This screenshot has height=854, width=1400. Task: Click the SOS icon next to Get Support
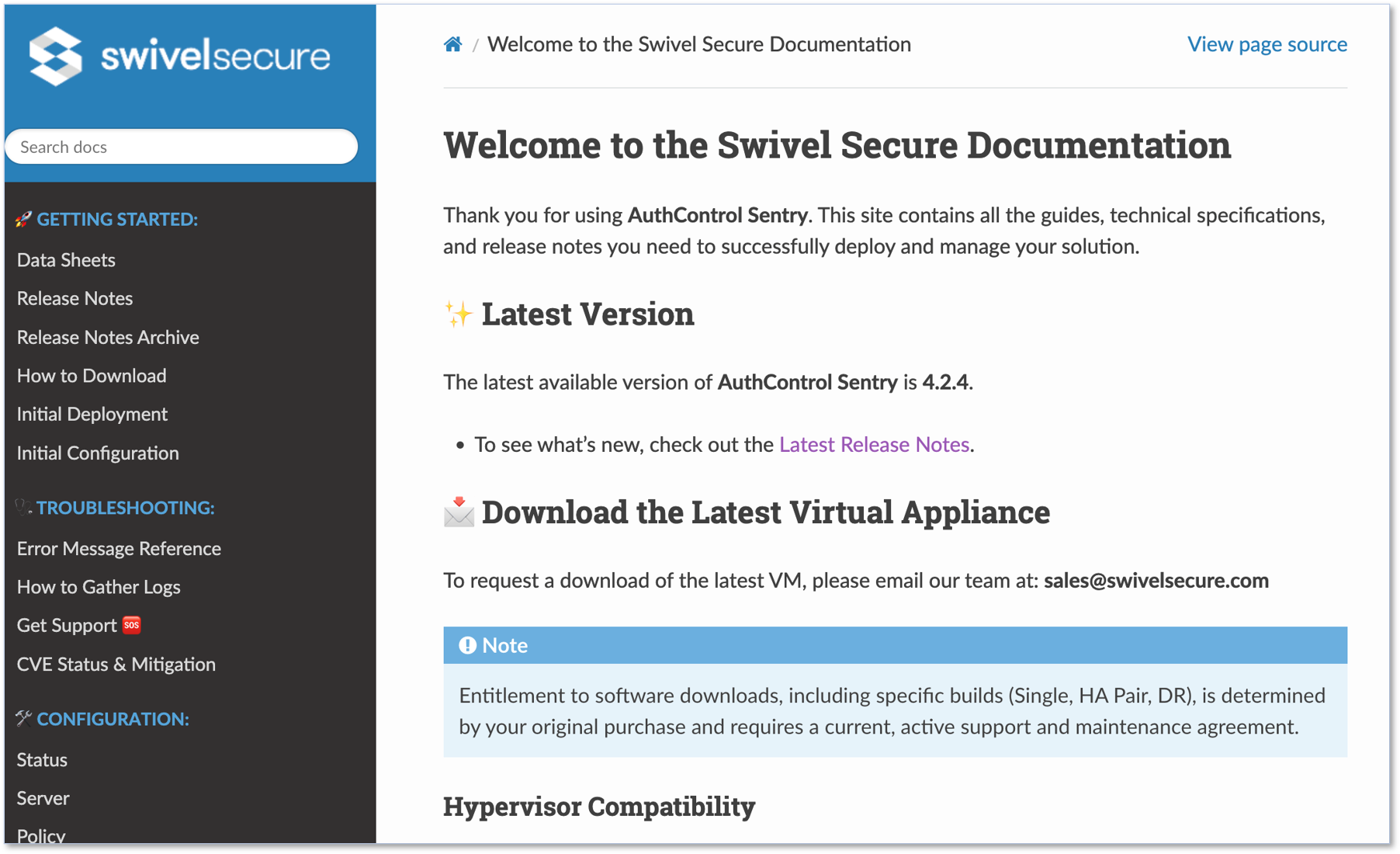132,625
